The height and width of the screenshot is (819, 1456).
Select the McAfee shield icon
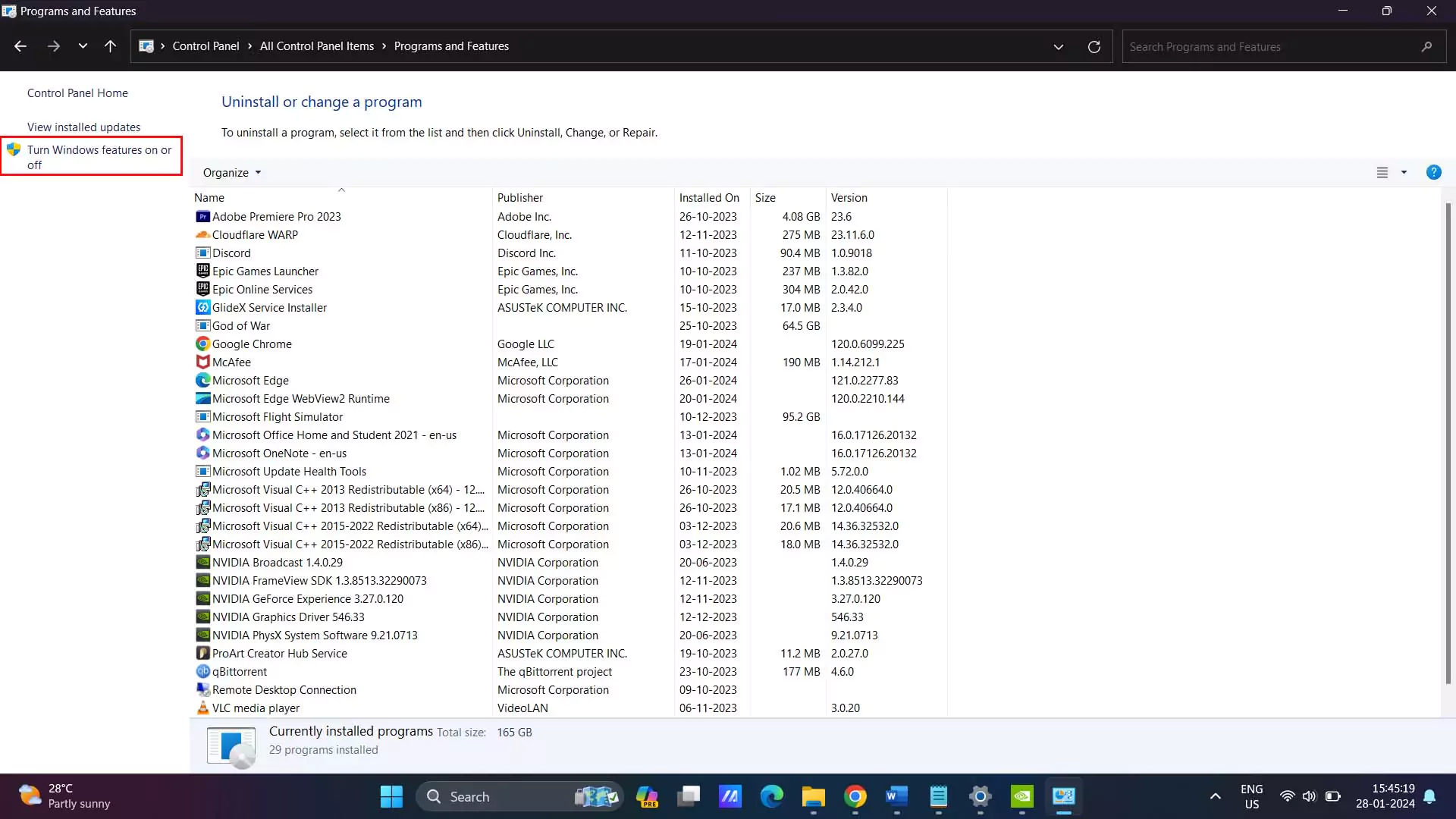pyautogui.click(x=202, y=362)
